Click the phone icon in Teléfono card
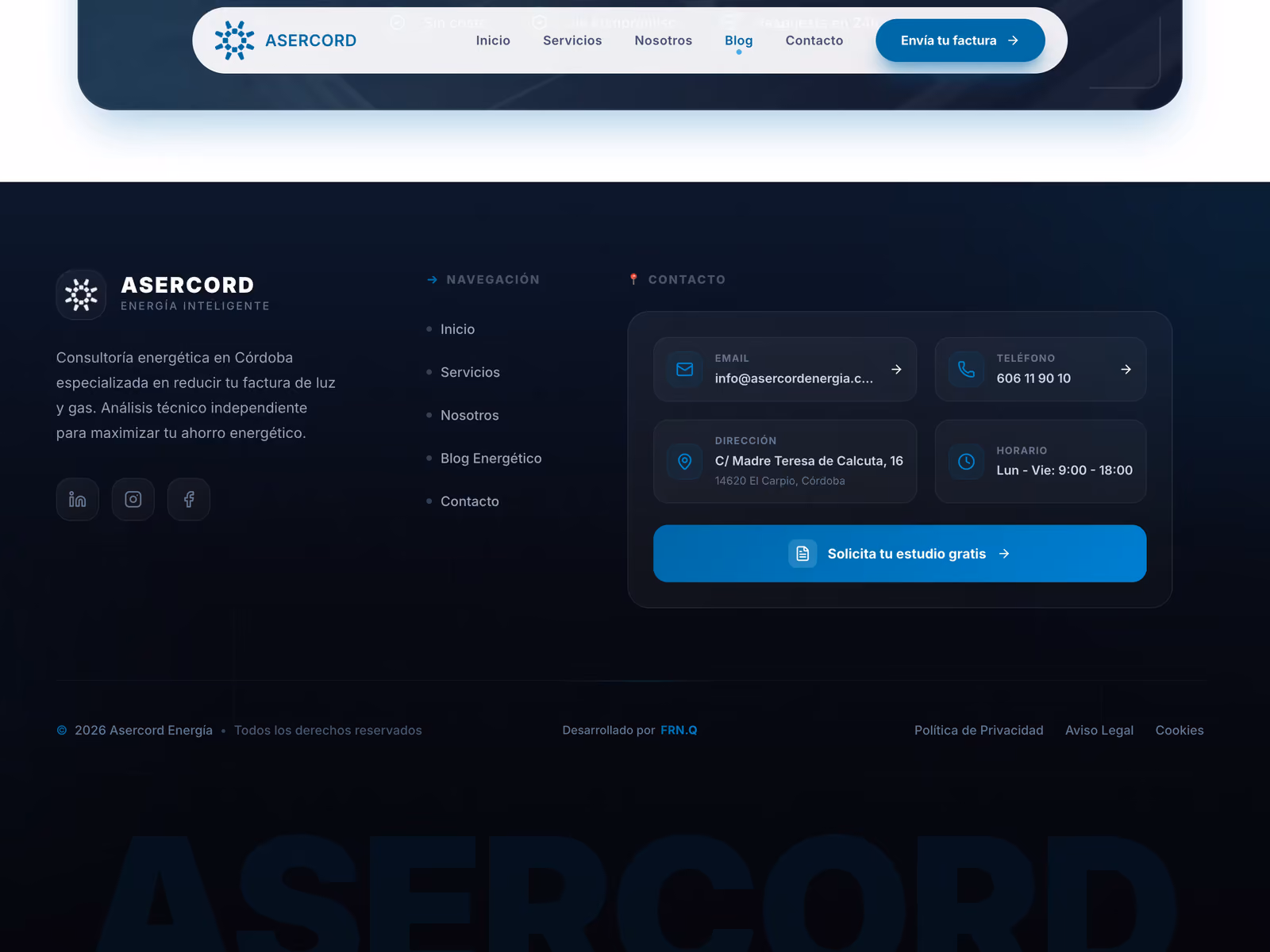Screen dimensions: 1270x952 coord(966,369)
